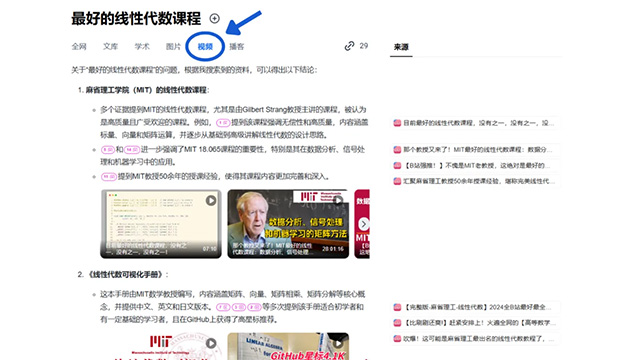This screenshot has width=640, height=360.
Task: Open the 学术 tab
Action: [142, 47]
